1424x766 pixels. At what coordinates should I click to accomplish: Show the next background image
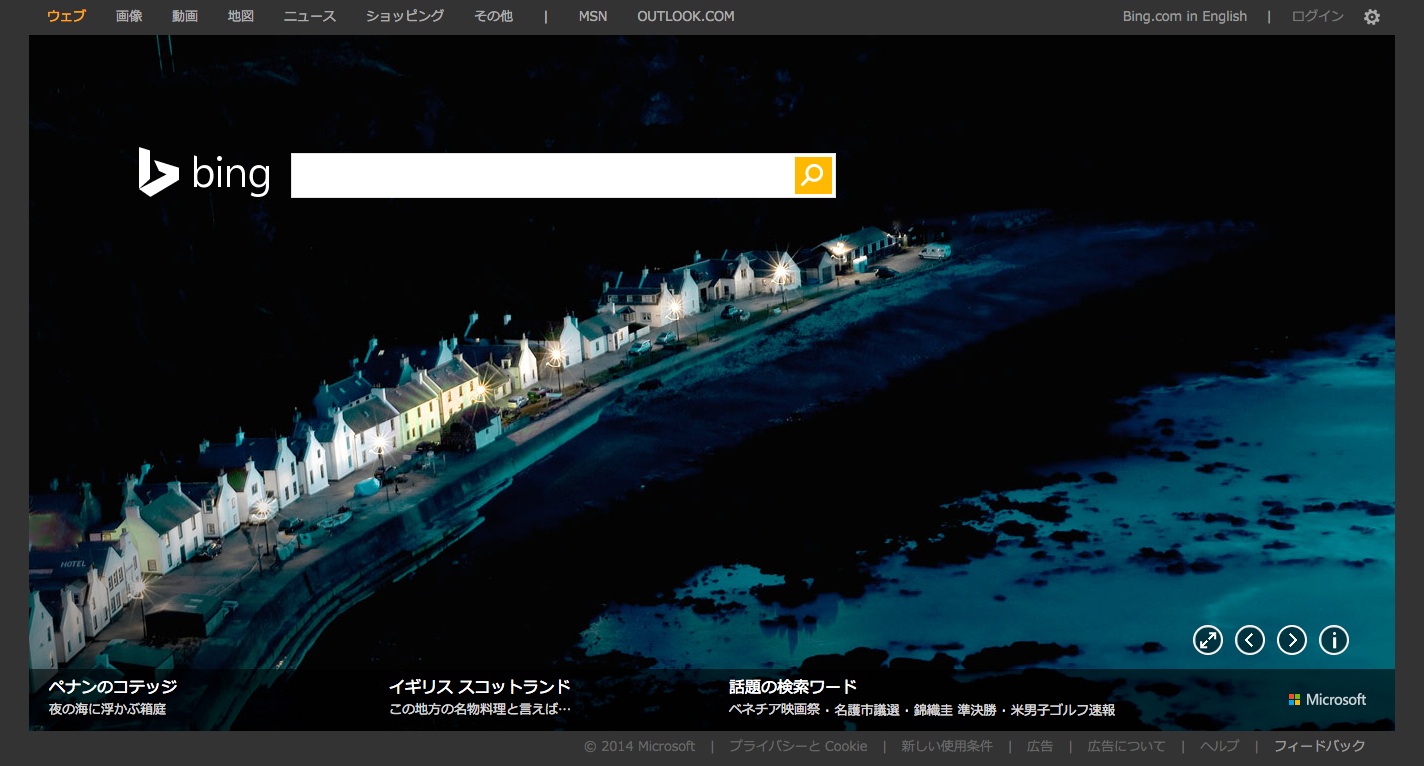point(1292,640)
